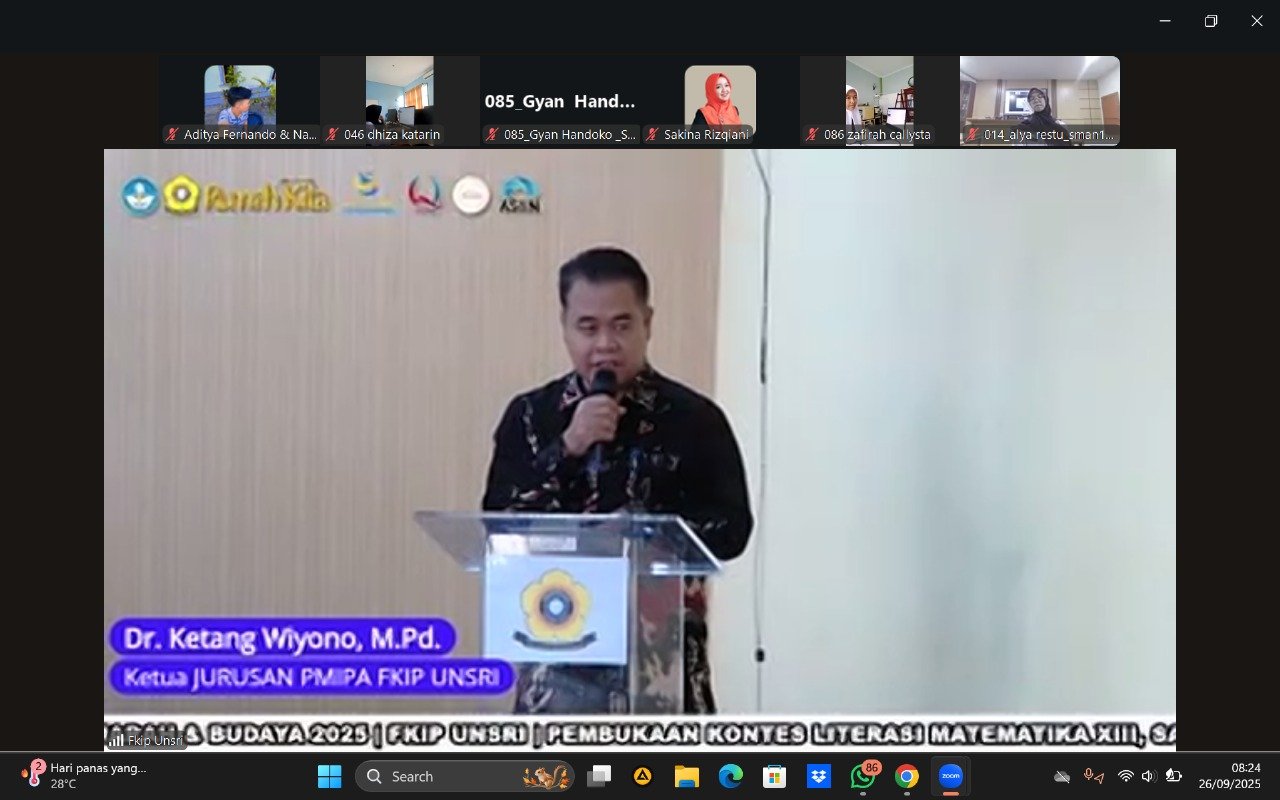This screenshot has width=1280, height=800.
Task: Switch to Google Chrome in the taskbar
Action: click(x=907, y=776)
